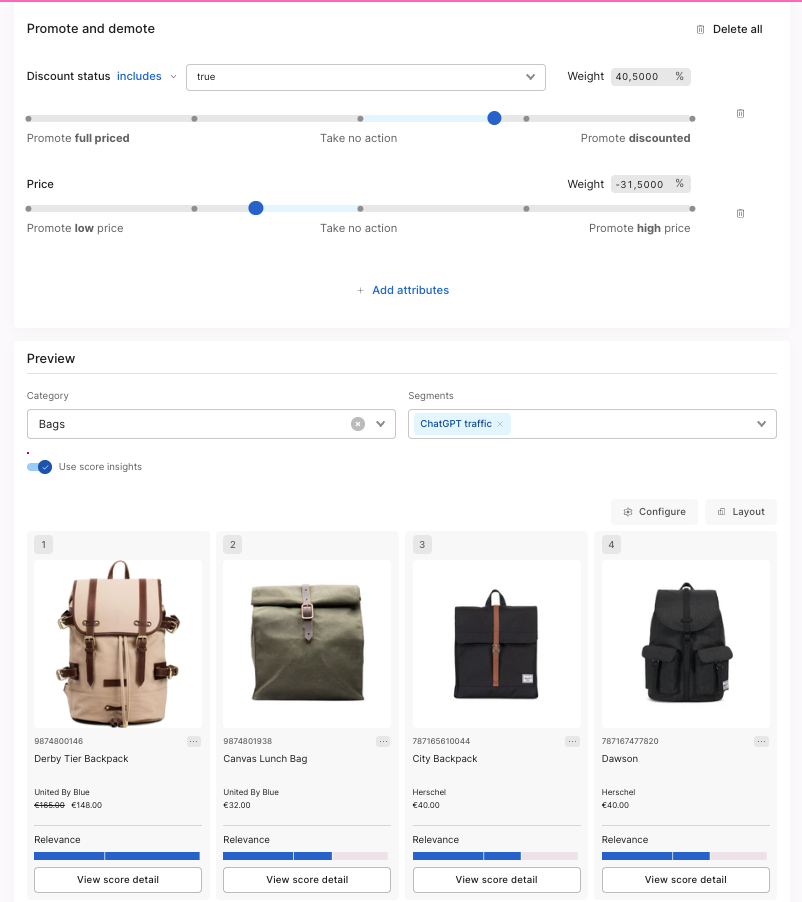Expand the Segments dropdown
This screenshot has height=902, width=802.
pos(761,424)
